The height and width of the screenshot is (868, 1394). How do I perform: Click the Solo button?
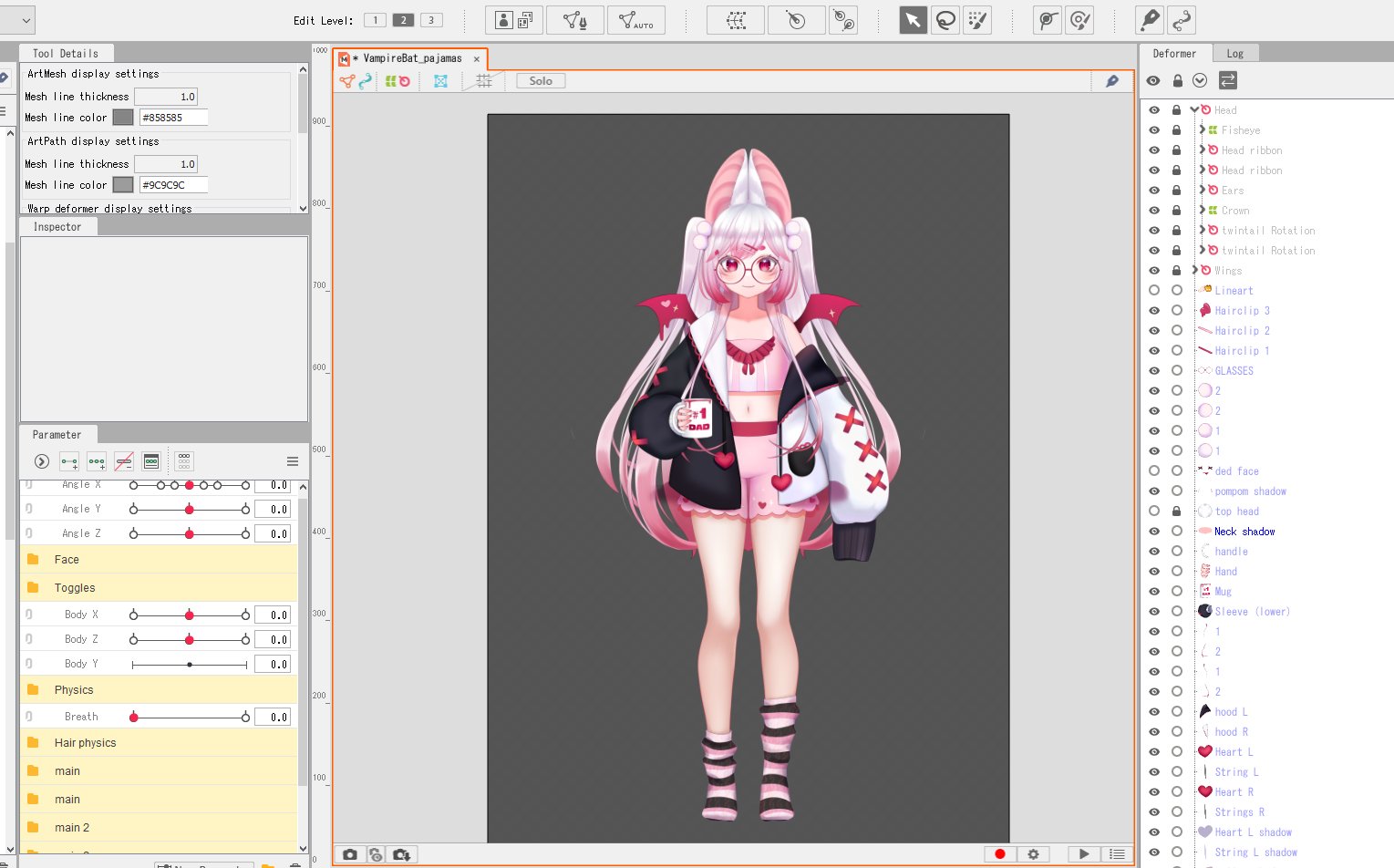point(541,81)
